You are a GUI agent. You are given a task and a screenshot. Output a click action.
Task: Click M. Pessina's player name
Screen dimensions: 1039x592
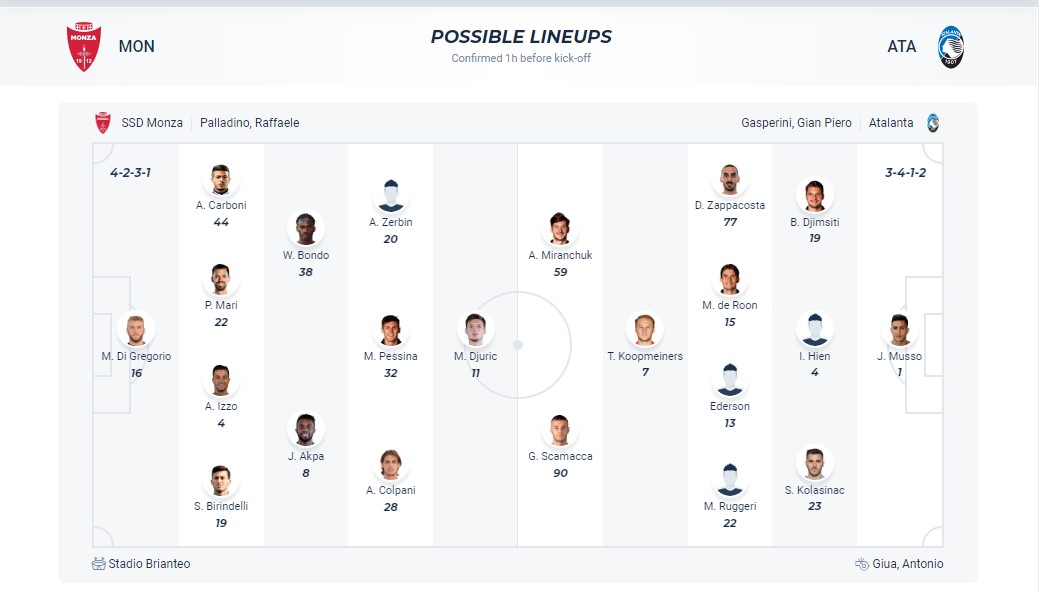point(391,356)
